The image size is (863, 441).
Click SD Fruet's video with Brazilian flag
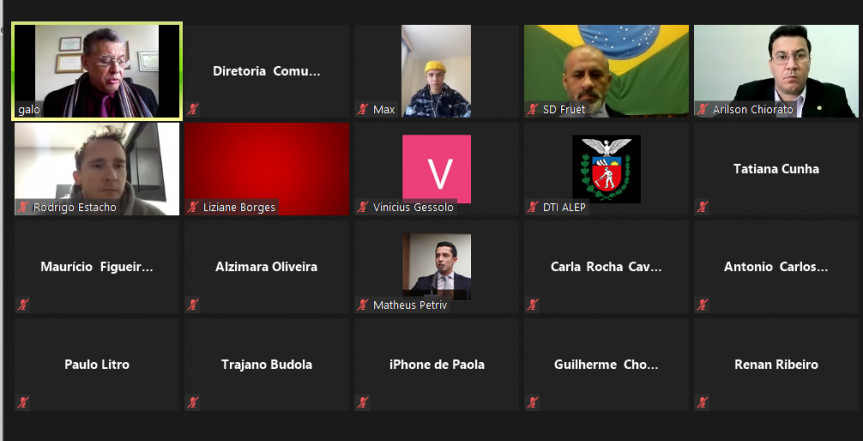[607, 71]
